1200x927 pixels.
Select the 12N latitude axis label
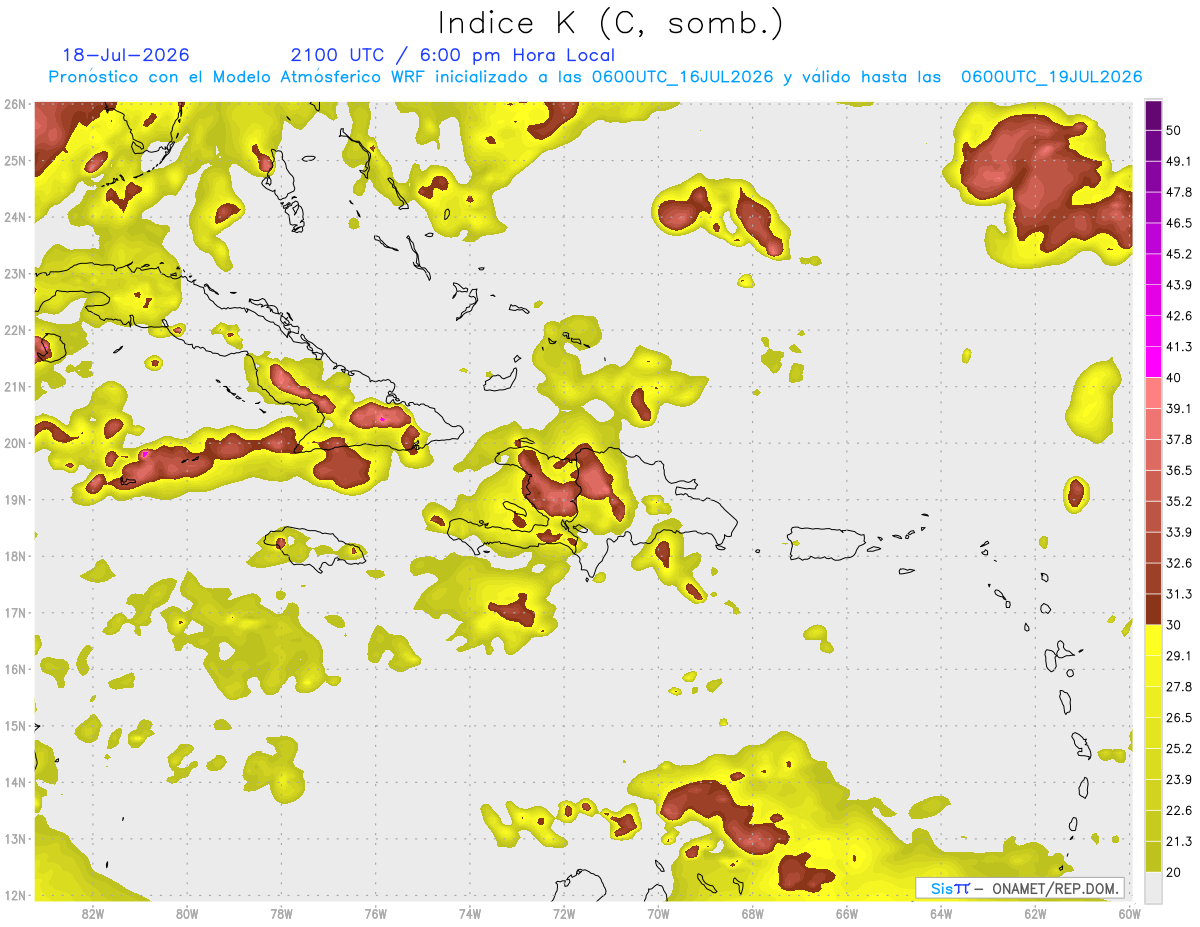pyautogui.click(x=14, y=895)
